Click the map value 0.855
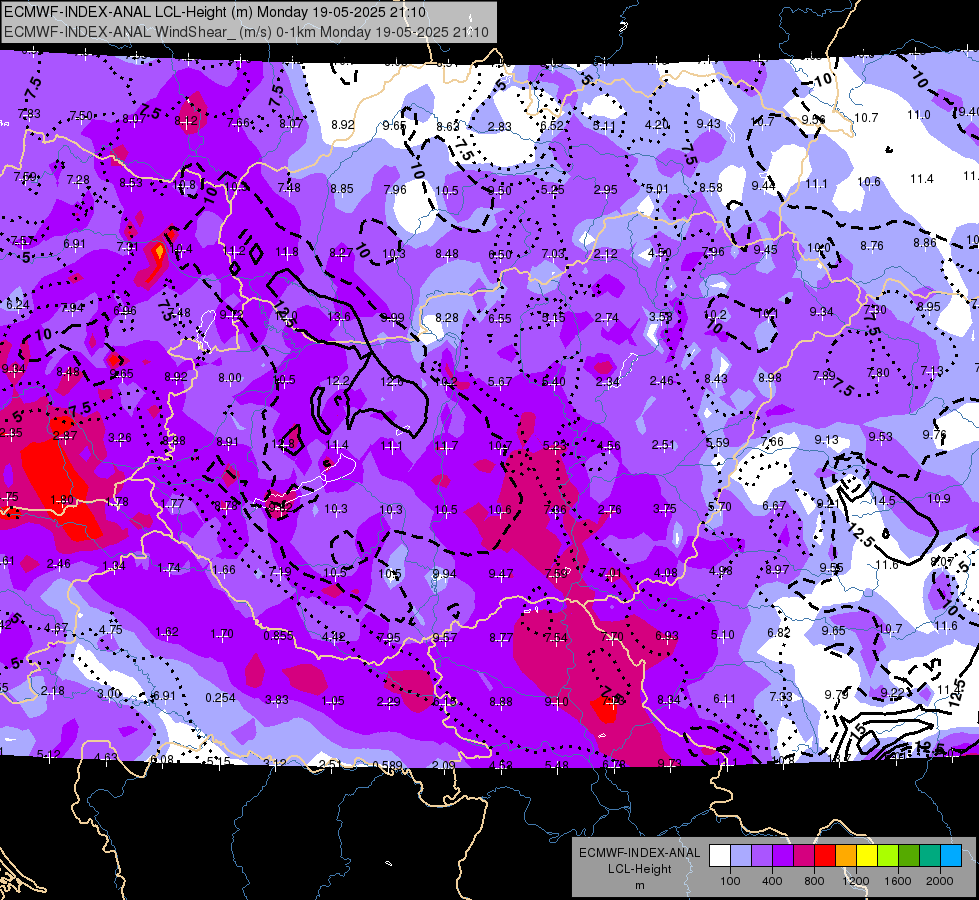979x900 pixels. (x=278, y=636)
